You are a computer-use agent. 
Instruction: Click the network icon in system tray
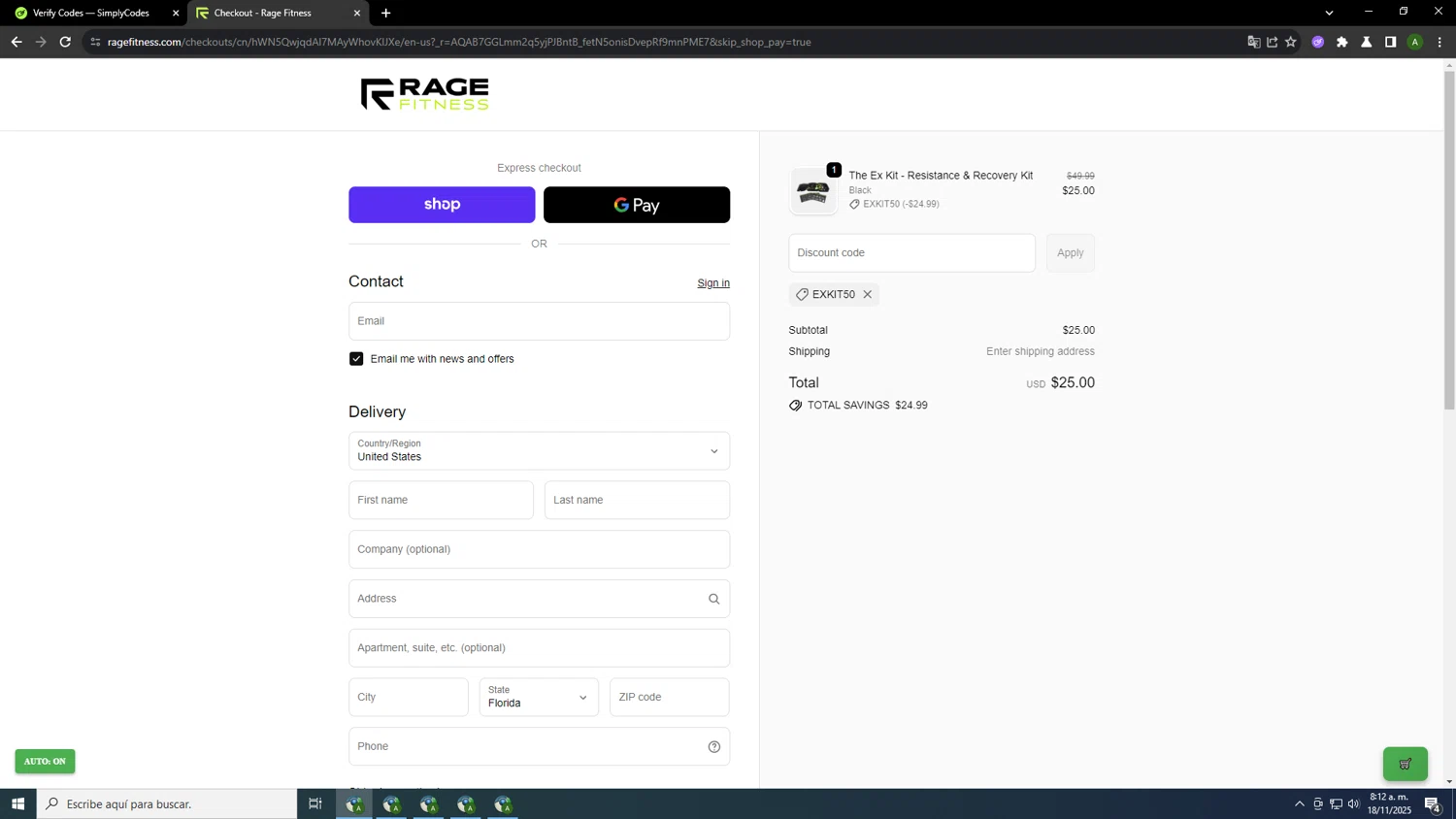coord(1336,803)
